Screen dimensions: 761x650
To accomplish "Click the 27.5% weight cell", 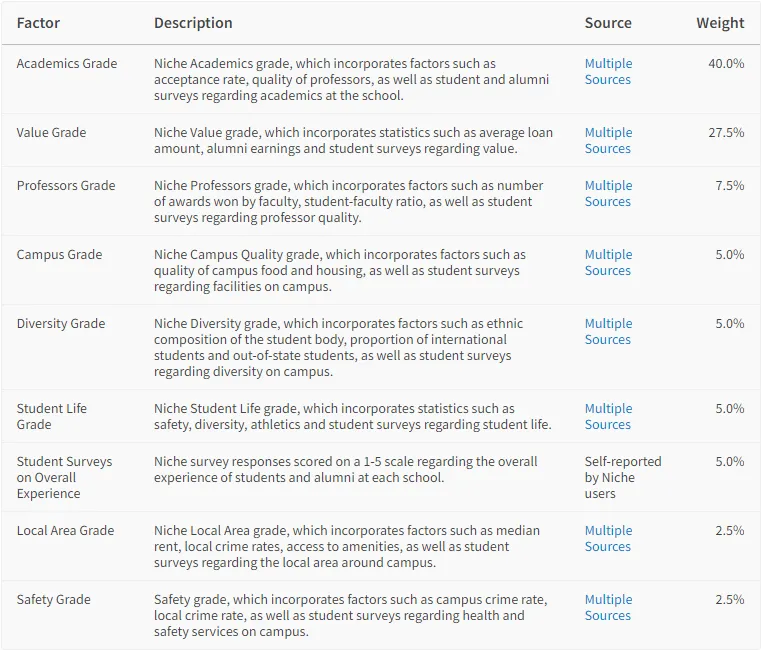I will coord(726,133).
